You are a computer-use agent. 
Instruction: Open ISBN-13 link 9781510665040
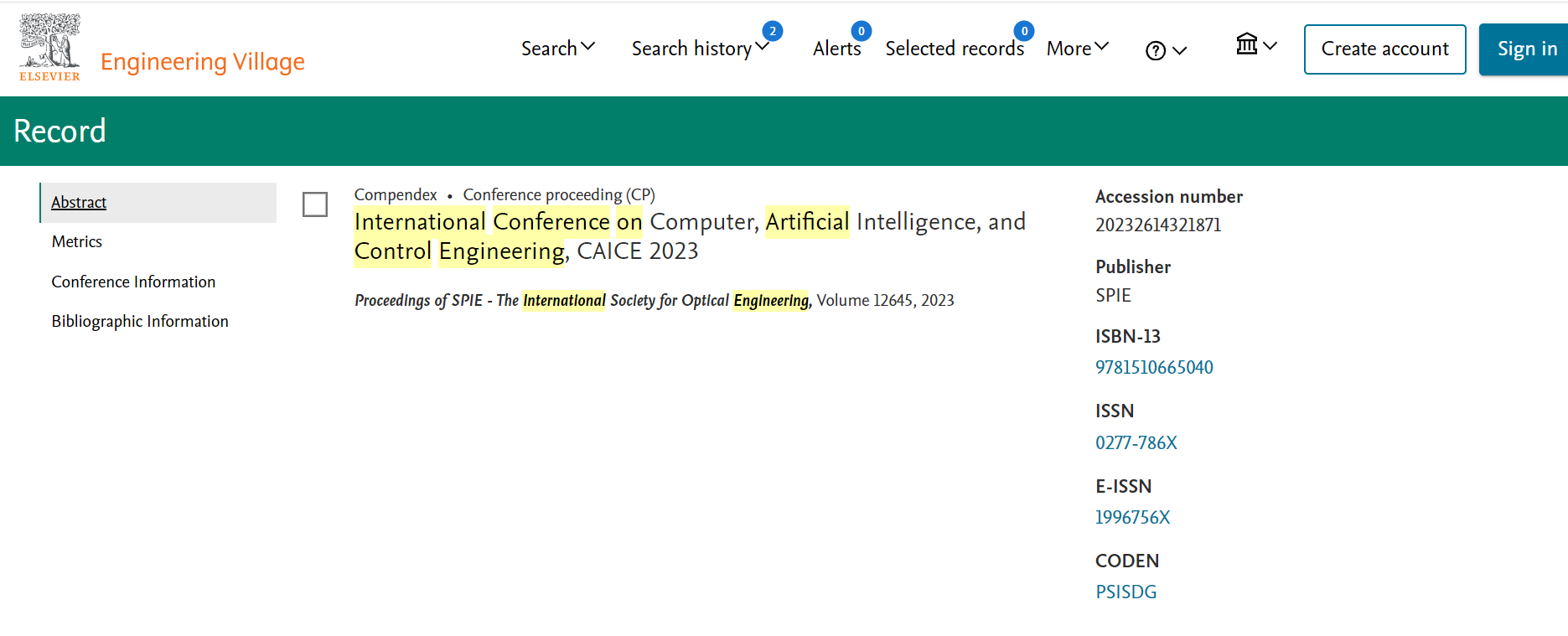(x=1153, y=368)
